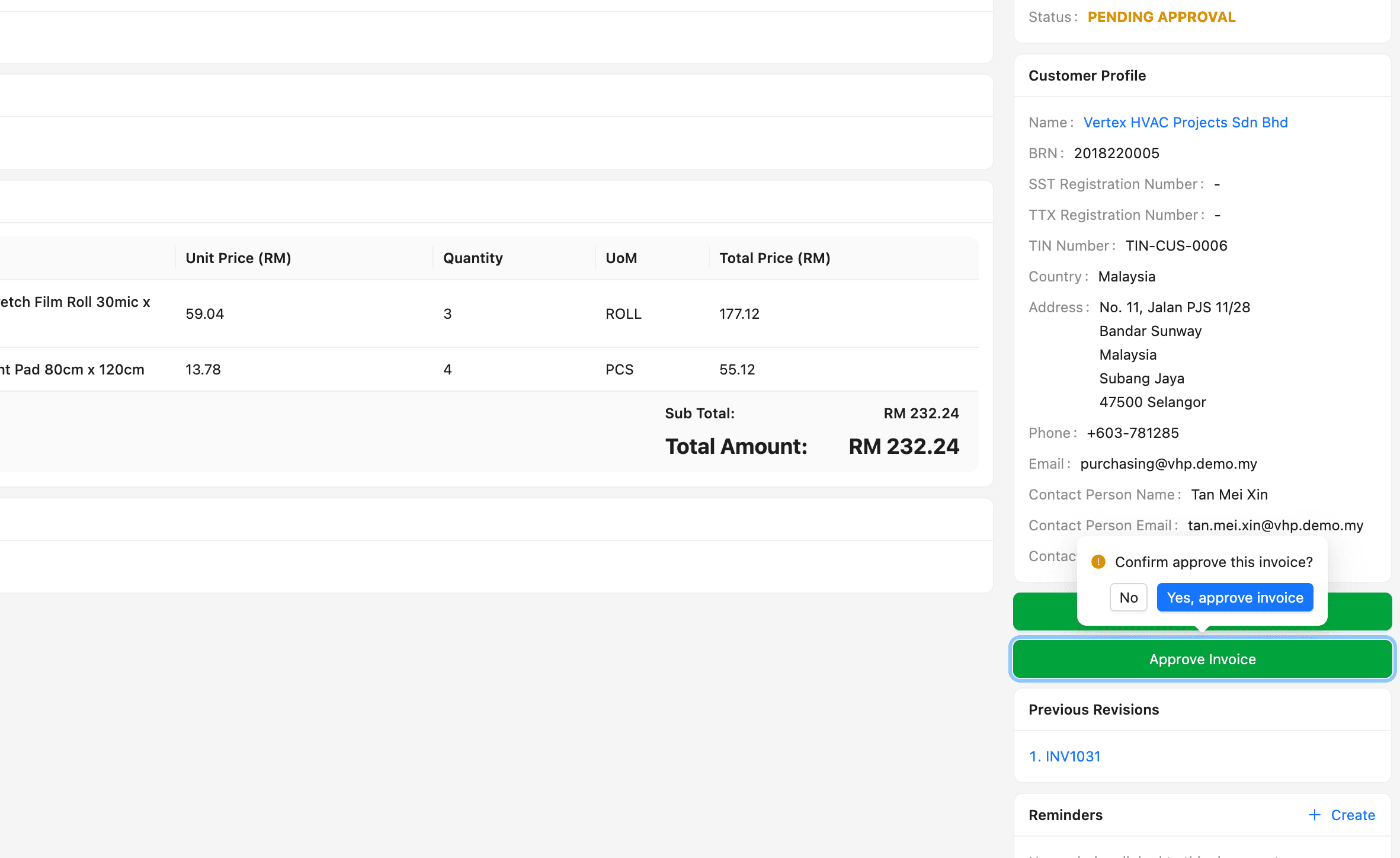Select the Pad 80cm x 120cm row
Viewport: 1400px width, 858px height.
click(x=72, y=369)
